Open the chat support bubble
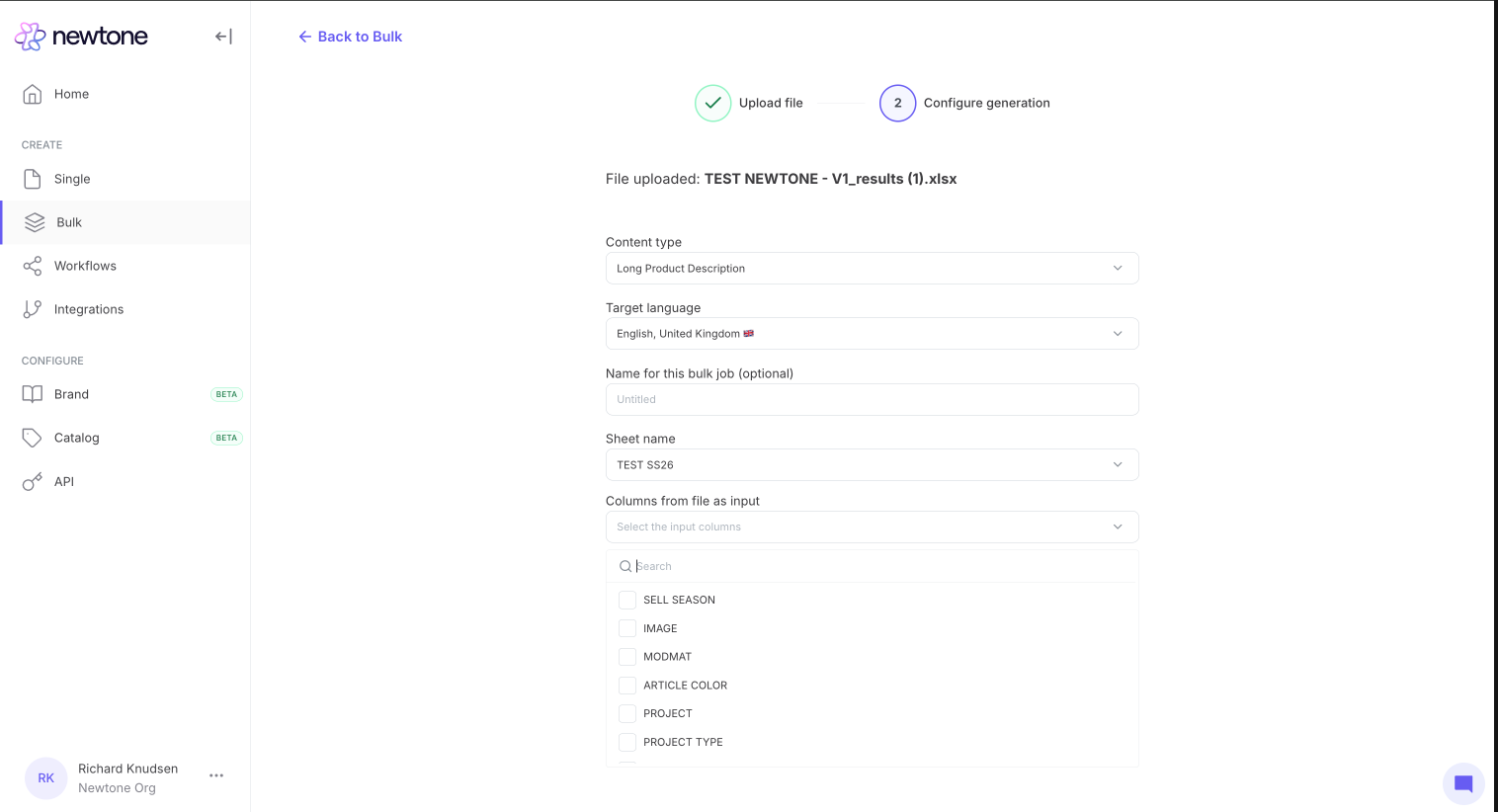Viewport: 1498px width, 812px height. click(x=1462, y=783)
